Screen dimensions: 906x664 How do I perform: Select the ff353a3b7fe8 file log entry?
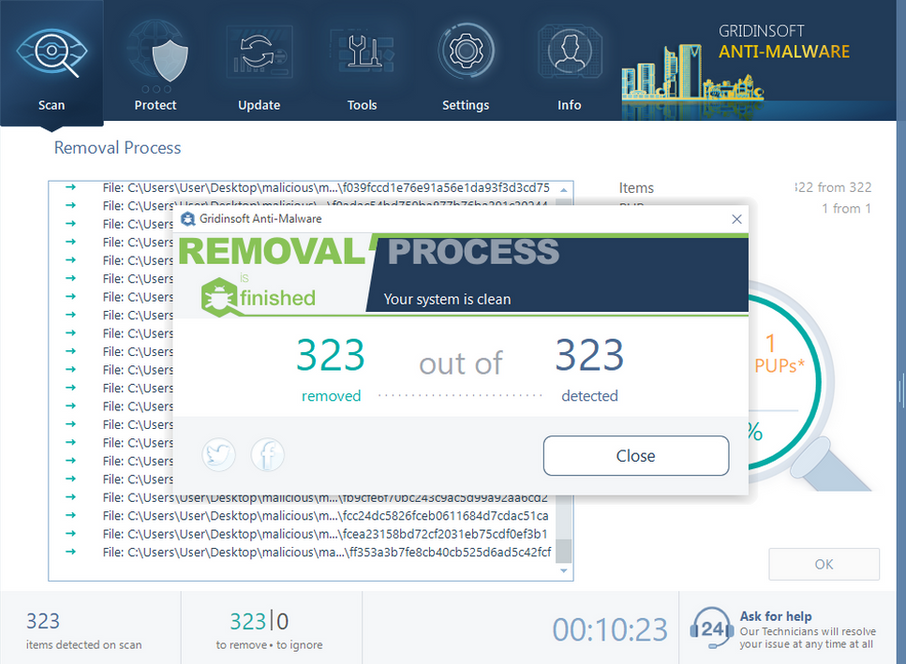[x=325, y=552]
